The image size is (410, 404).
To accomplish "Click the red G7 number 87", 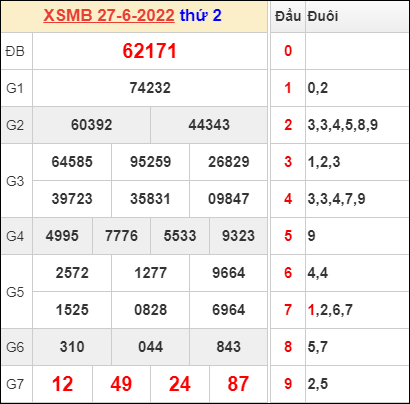I will point(238,384).
